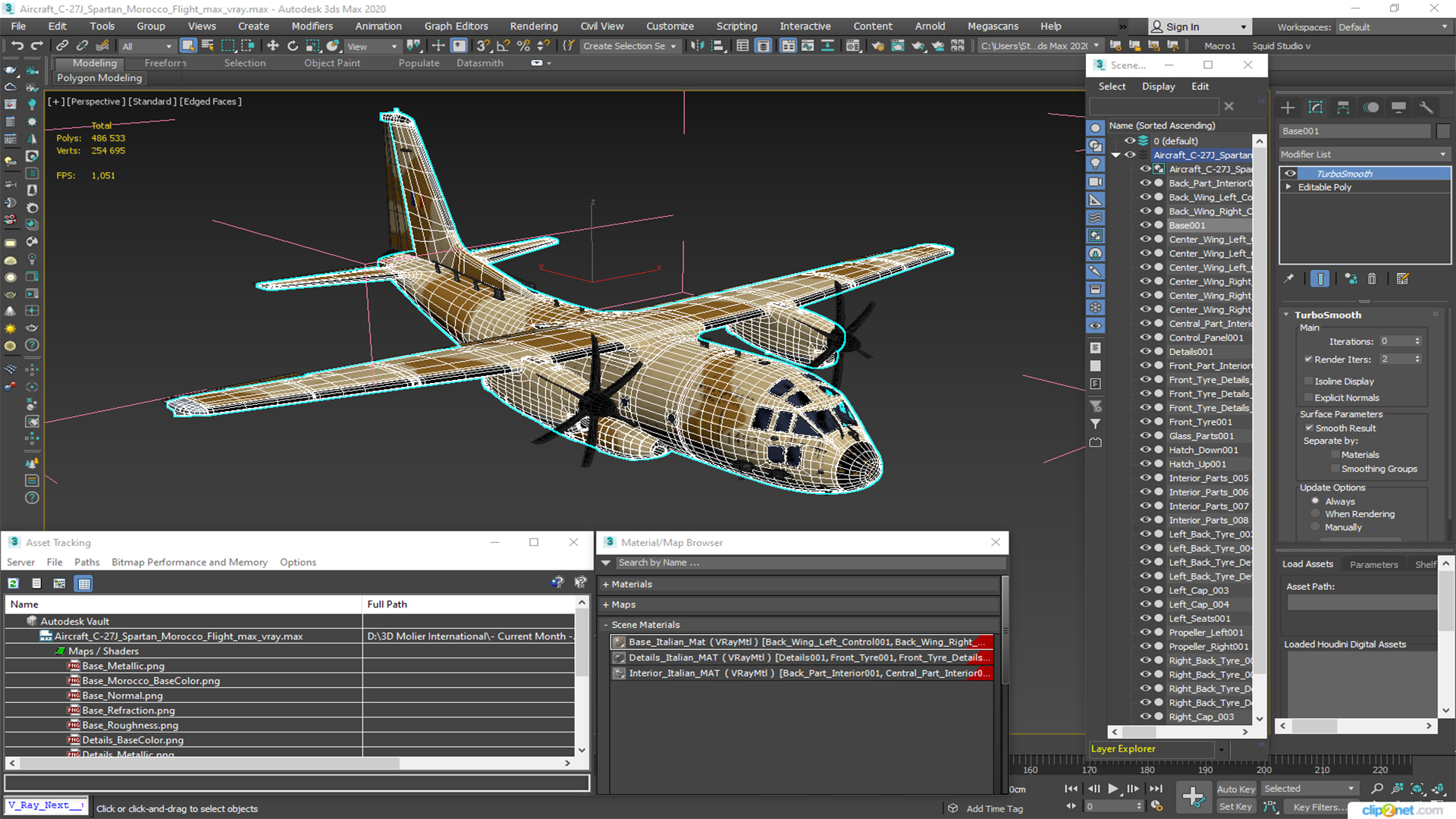The height and width of the screenshot is (819, 1456).
Task: Open Select by Name dialog icon
Action: click(208, 46)
